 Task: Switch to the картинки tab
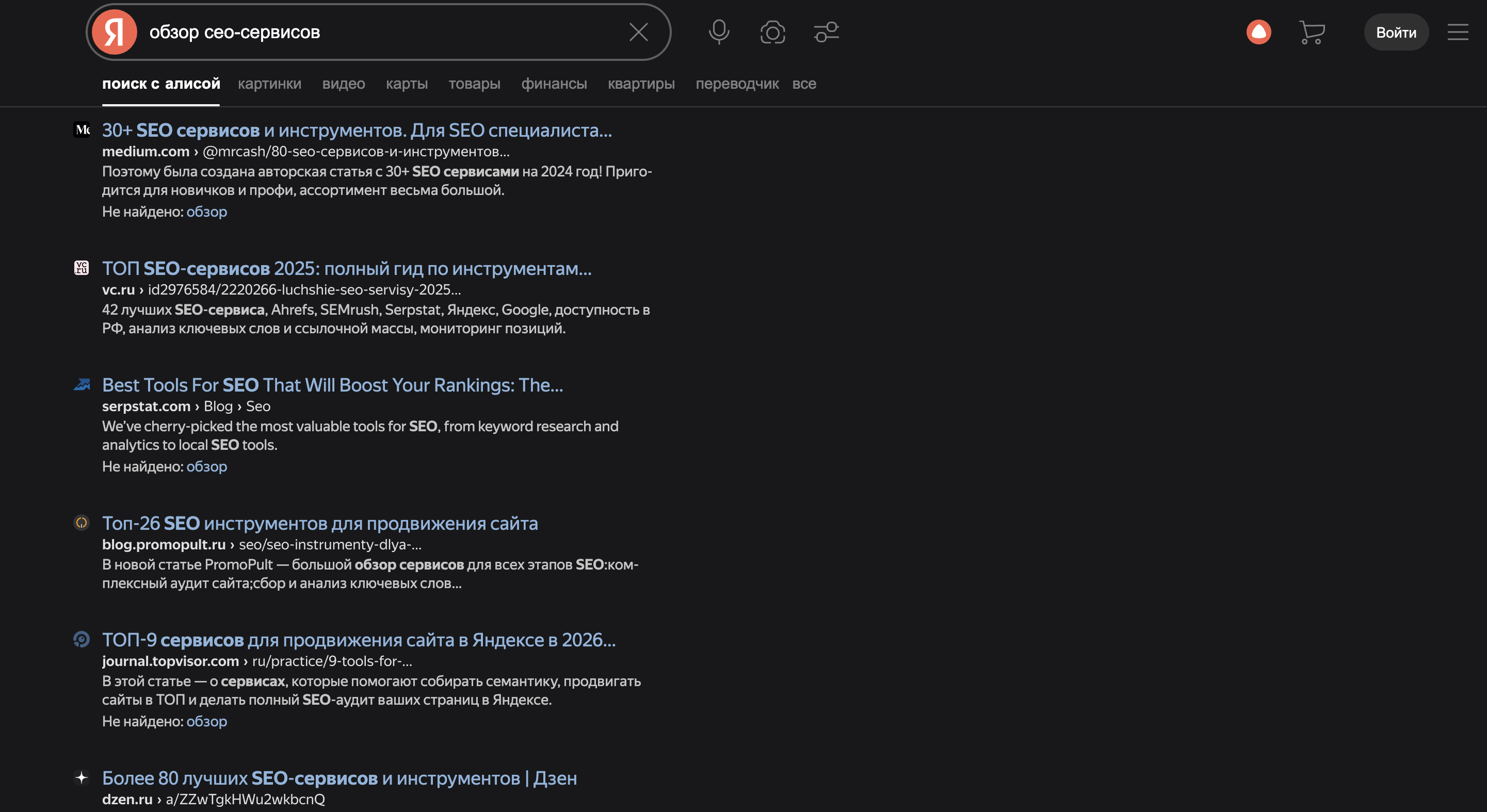pos(269,84)
